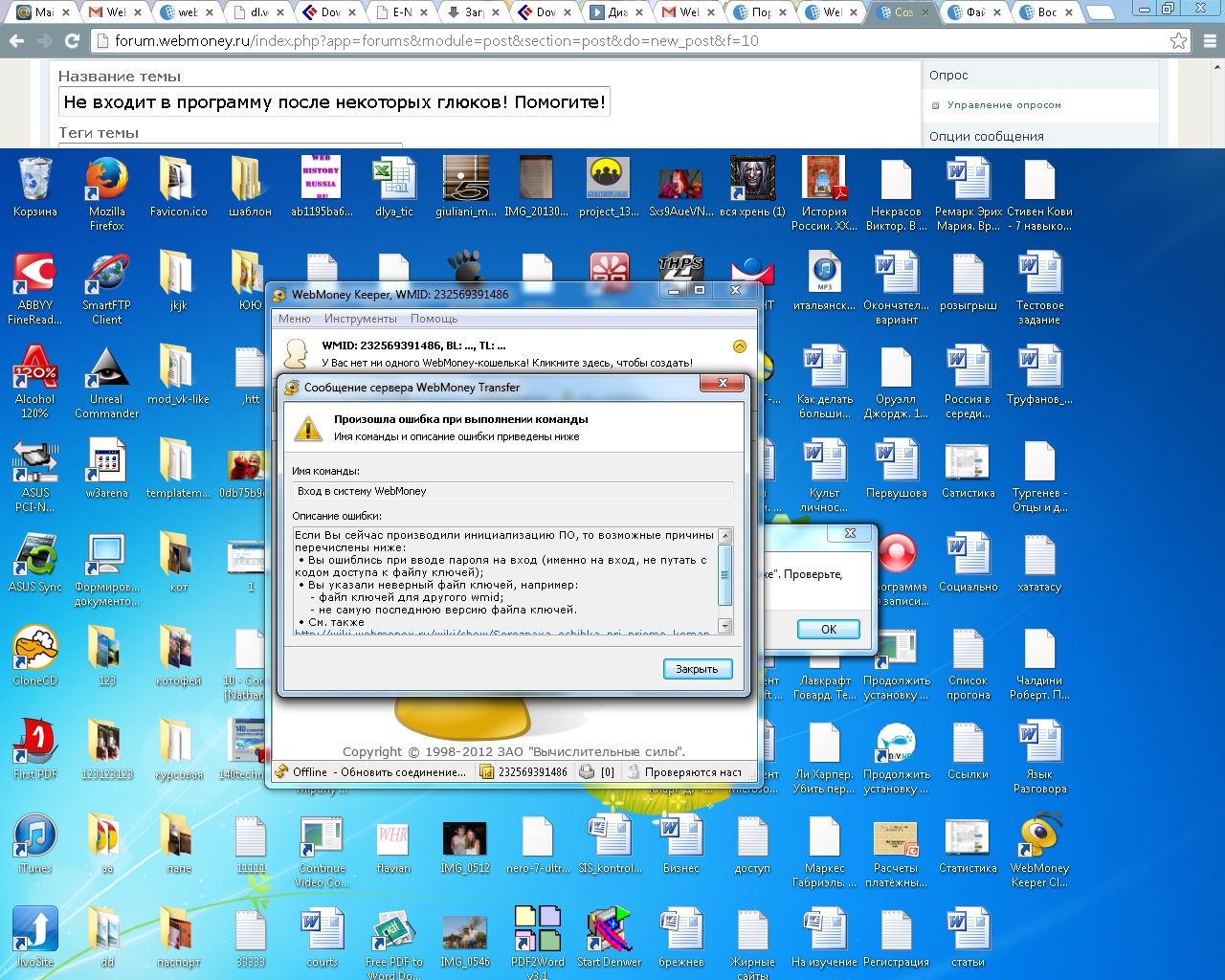Open the SmartFTP Client shortcut
1225x980 pixels.
(x=107, y=287)
